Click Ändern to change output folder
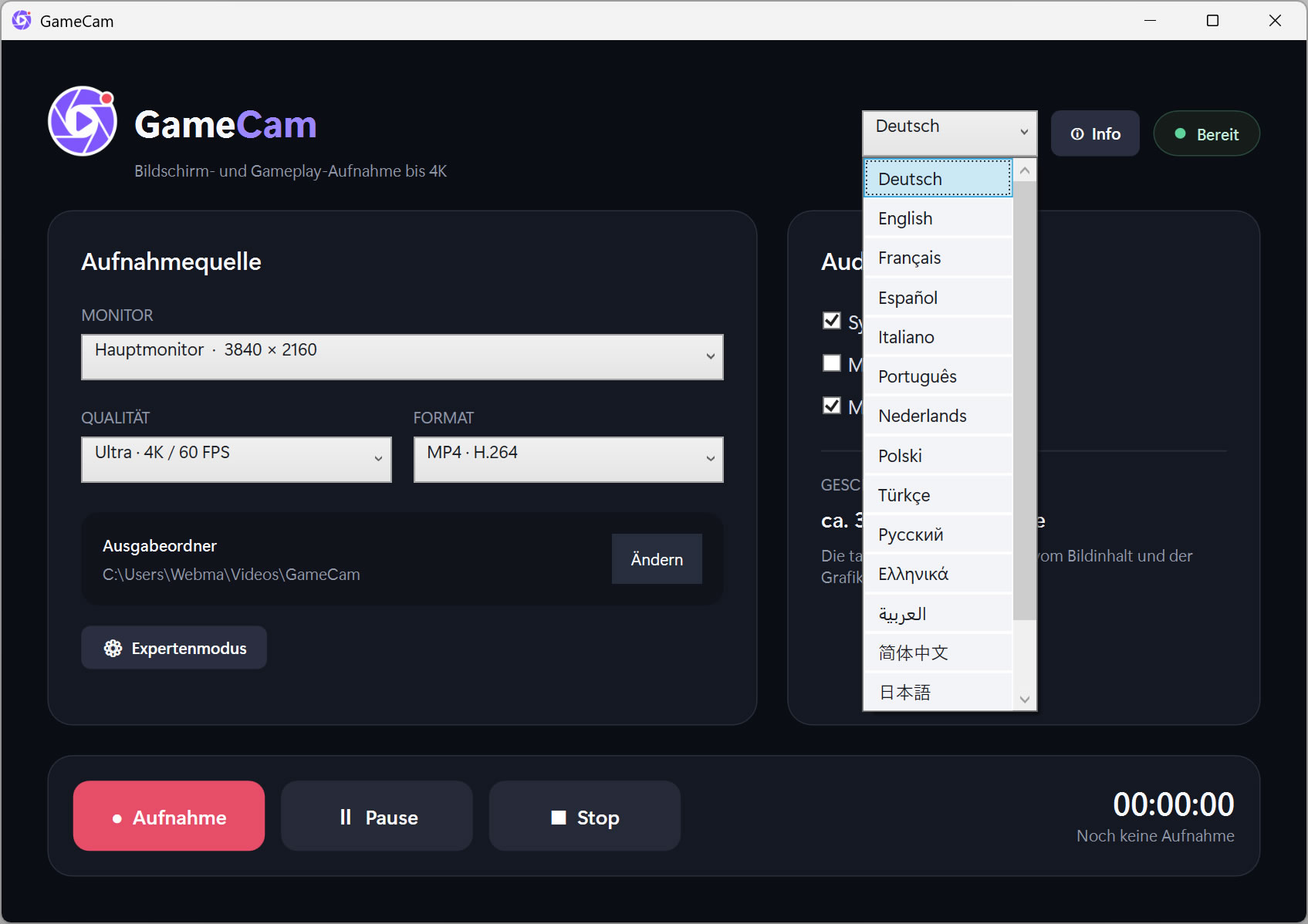Screen dimensions: 1308x924 pyautogui.click(x=657, y=559)
